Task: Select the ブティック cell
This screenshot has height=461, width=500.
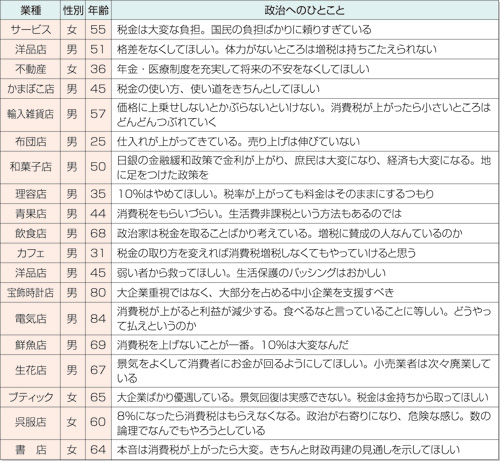Action: pyautogui.click(x=30, y=397)
